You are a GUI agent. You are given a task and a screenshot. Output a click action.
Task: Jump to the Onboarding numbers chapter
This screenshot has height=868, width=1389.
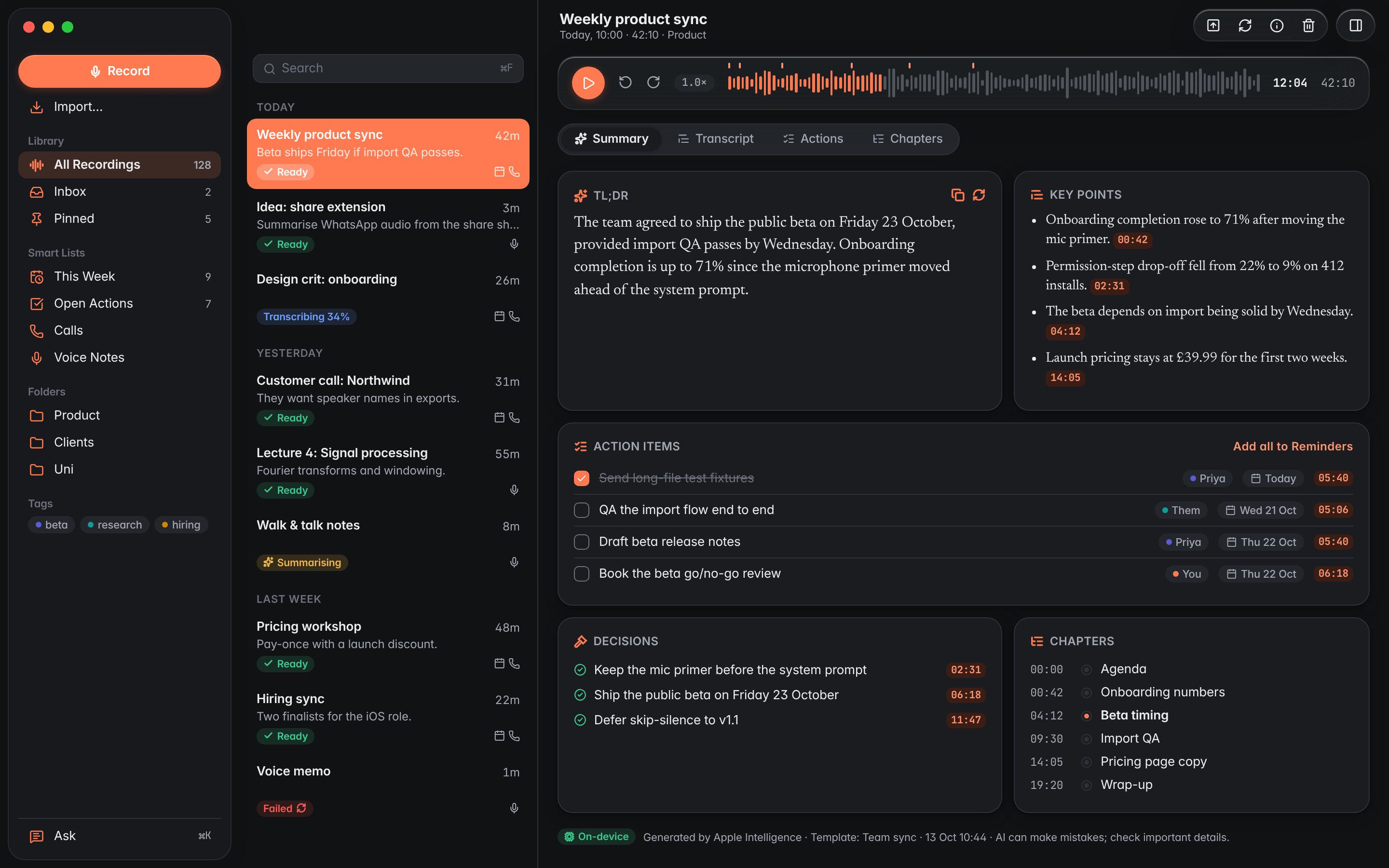pos(1191,692)
